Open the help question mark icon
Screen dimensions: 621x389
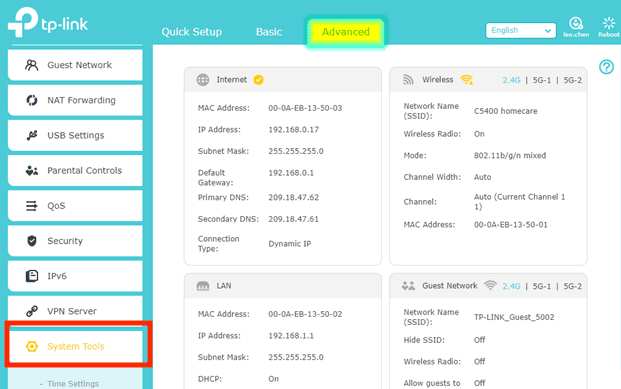(x=606, y=67)
